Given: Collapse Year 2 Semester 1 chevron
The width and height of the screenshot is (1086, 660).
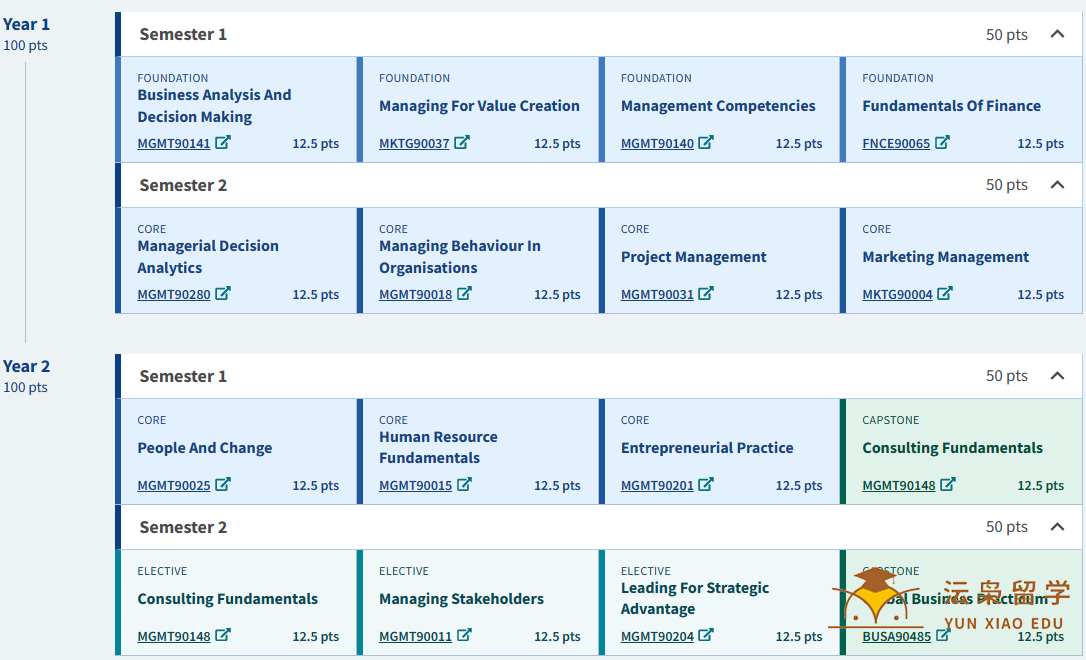Looking at the screenshot, I should coord(1057,376).
